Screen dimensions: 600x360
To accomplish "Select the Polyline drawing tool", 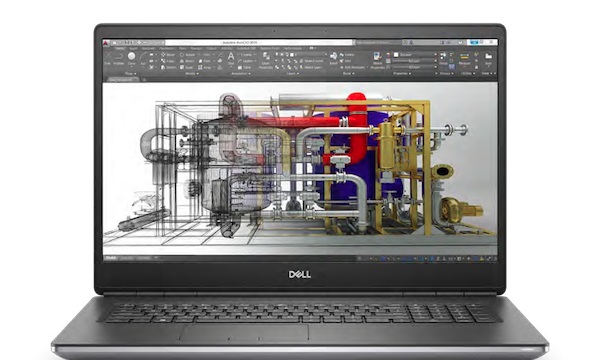I will click(119, 59).
